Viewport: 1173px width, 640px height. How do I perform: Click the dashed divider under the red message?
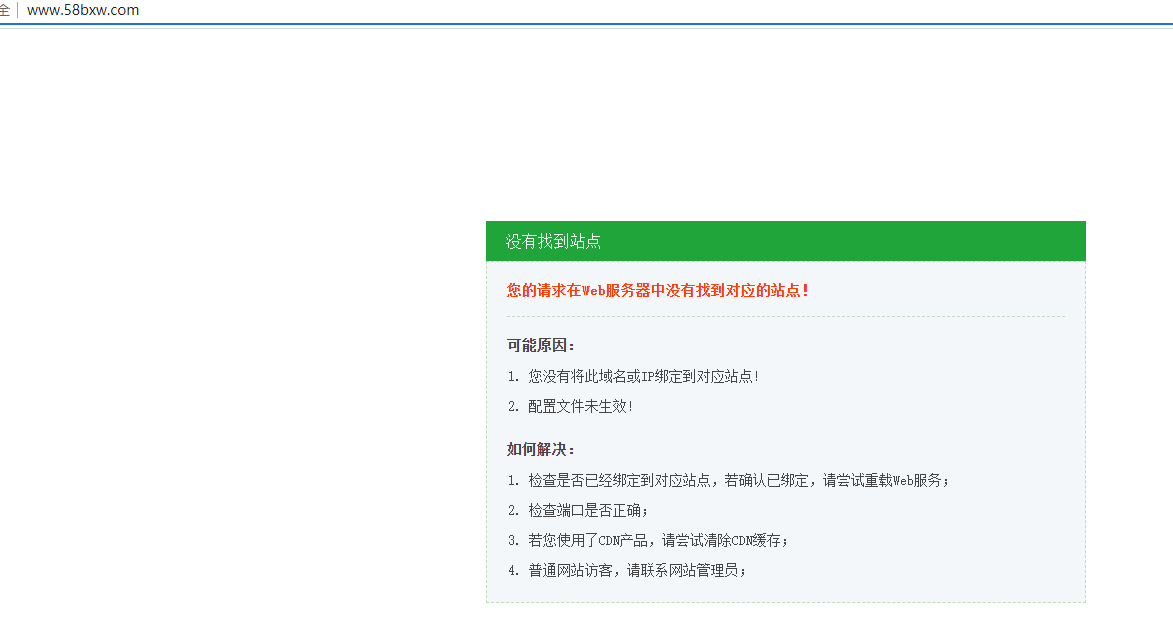click(785, 316)
